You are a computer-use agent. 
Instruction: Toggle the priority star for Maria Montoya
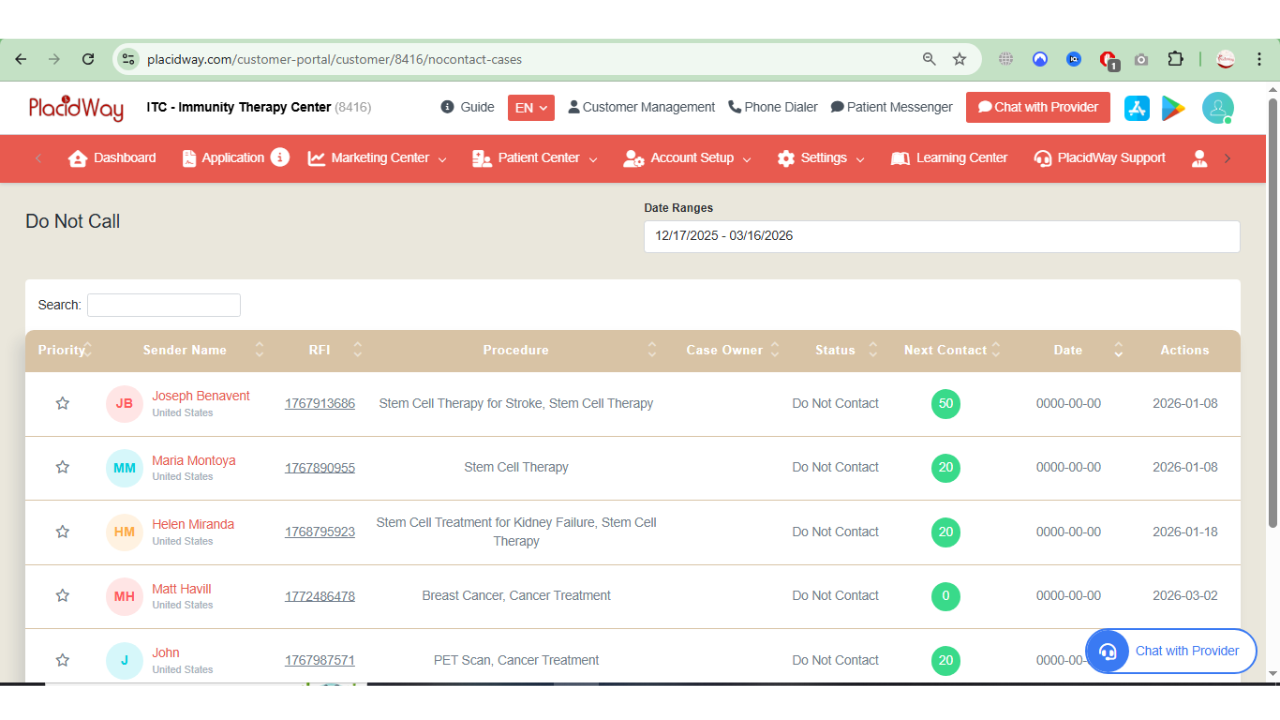[63, 467]
